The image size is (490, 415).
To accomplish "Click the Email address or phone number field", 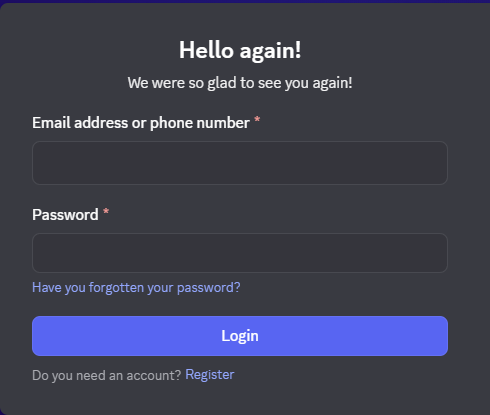I will tap(240, 163).
